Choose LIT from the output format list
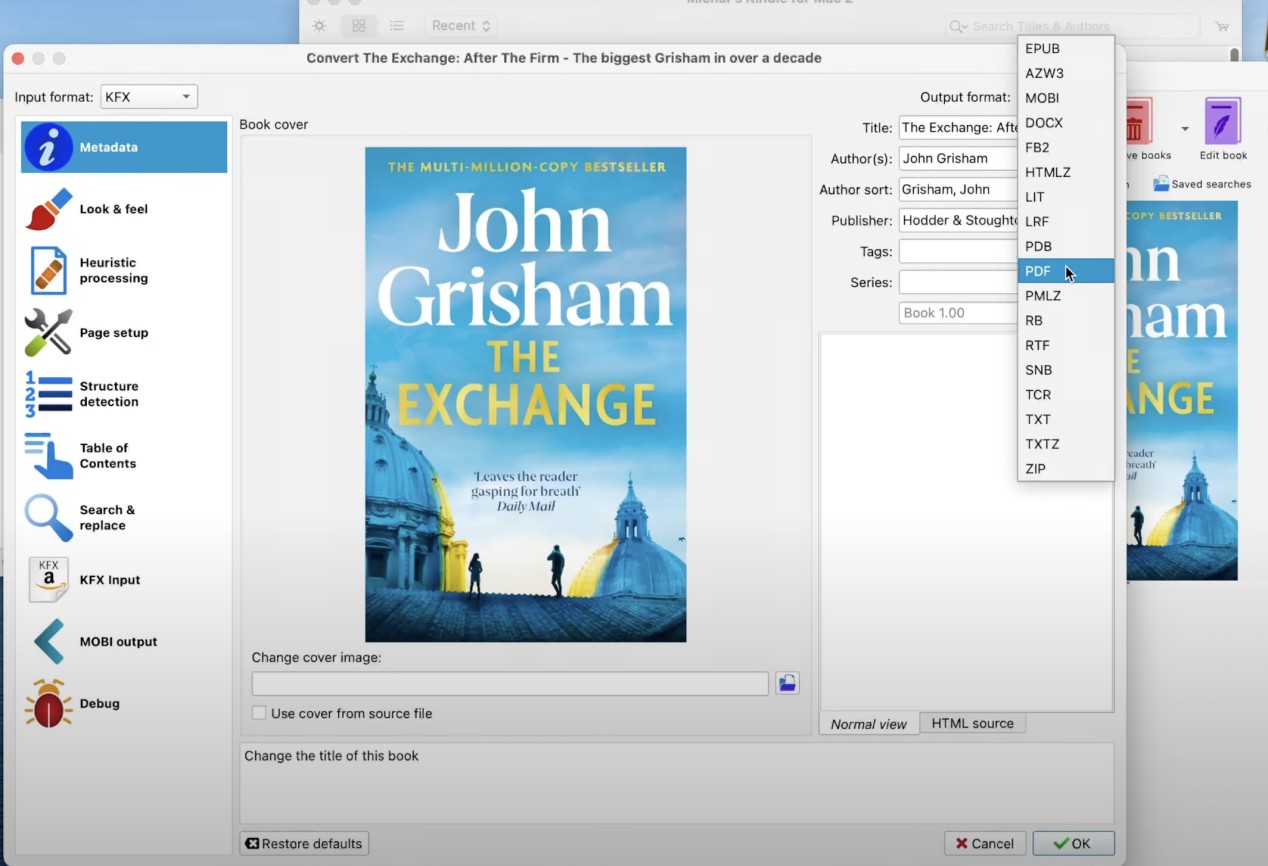The width and height of the screenshot is (1268, 866). [x=1066, y=197]
